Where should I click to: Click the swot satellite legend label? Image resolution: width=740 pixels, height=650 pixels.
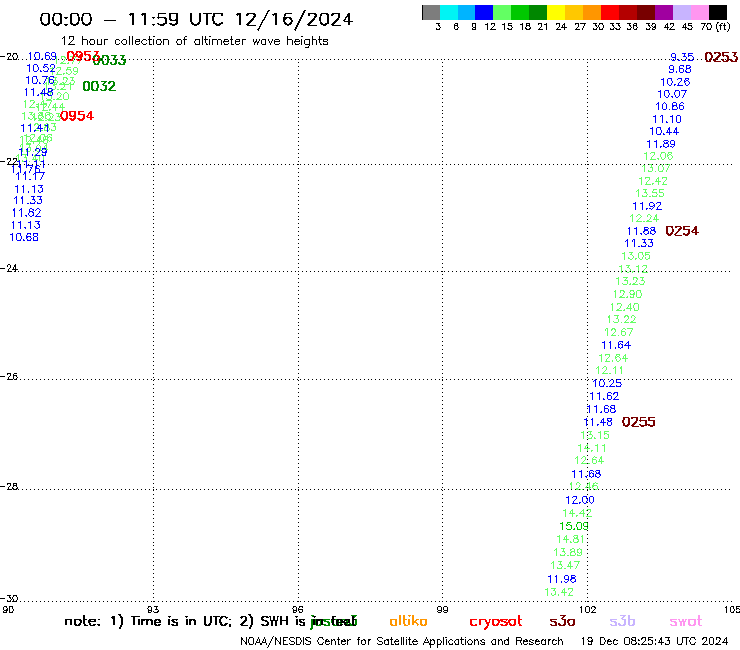[x=686, y=622]
